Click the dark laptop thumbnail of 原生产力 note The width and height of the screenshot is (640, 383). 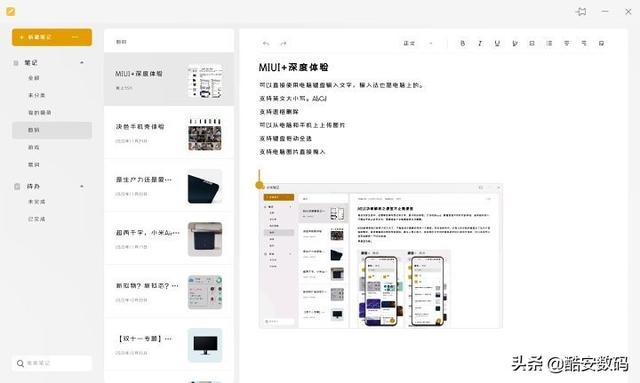205,187
